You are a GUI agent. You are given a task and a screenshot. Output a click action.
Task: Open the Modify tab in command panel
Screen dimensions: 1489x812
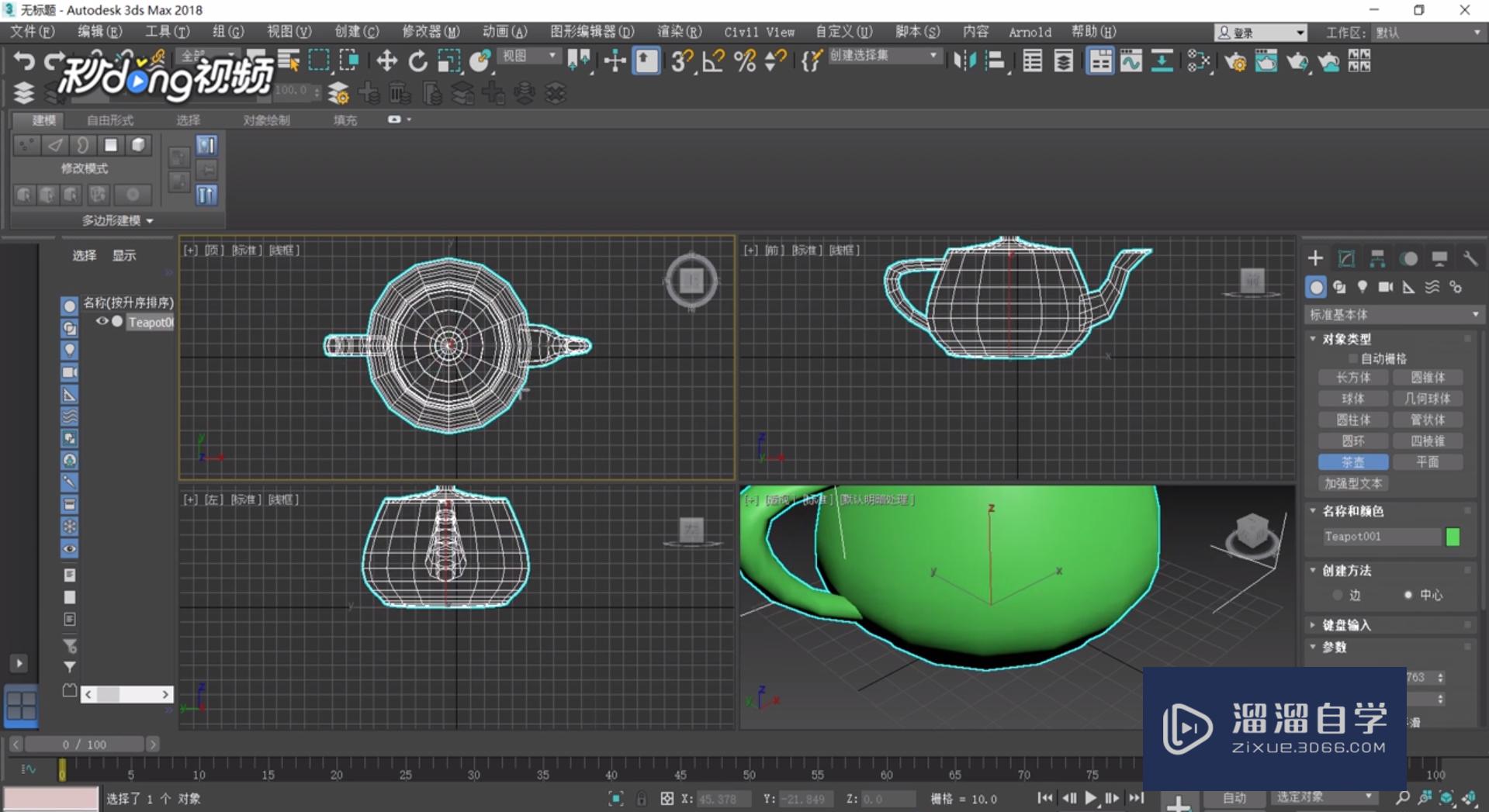[x=1346, y=258]
